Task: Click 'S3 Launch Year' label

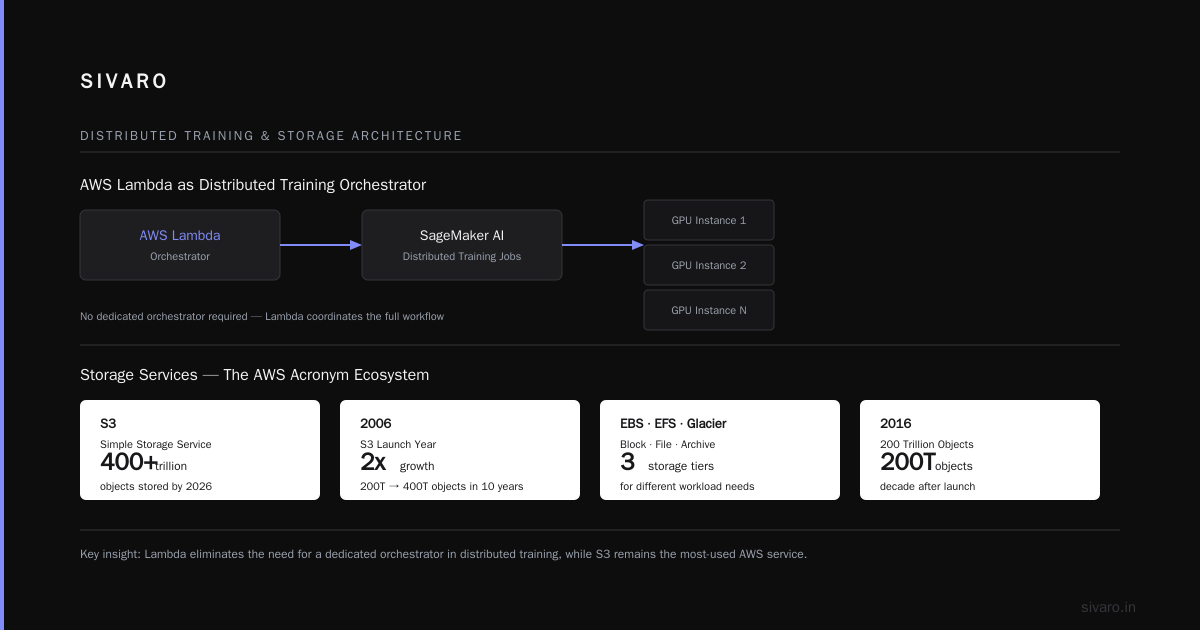Action: [398, 444]
